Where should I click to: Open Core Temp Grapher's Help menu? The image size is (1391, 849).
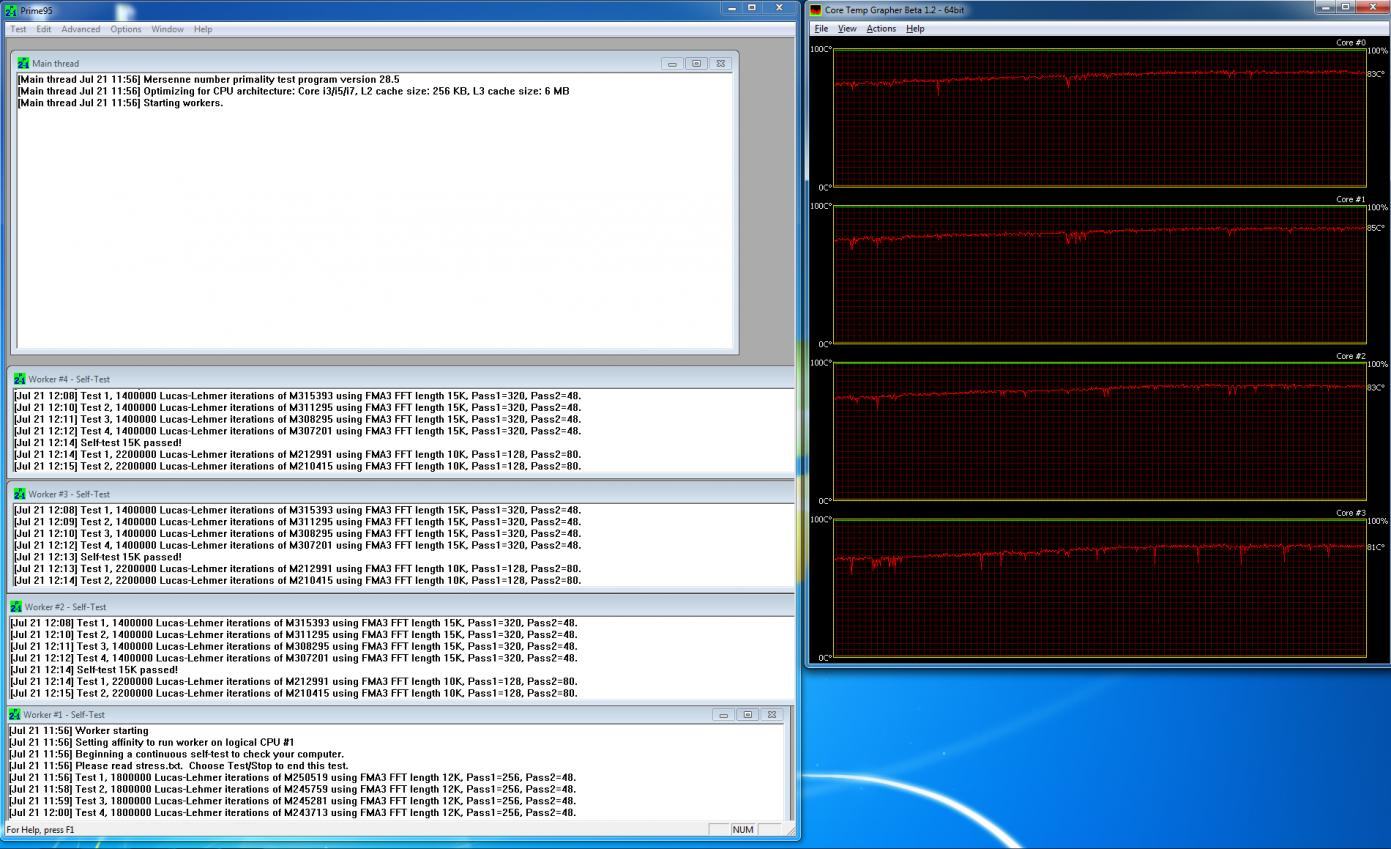pos(915,28)
